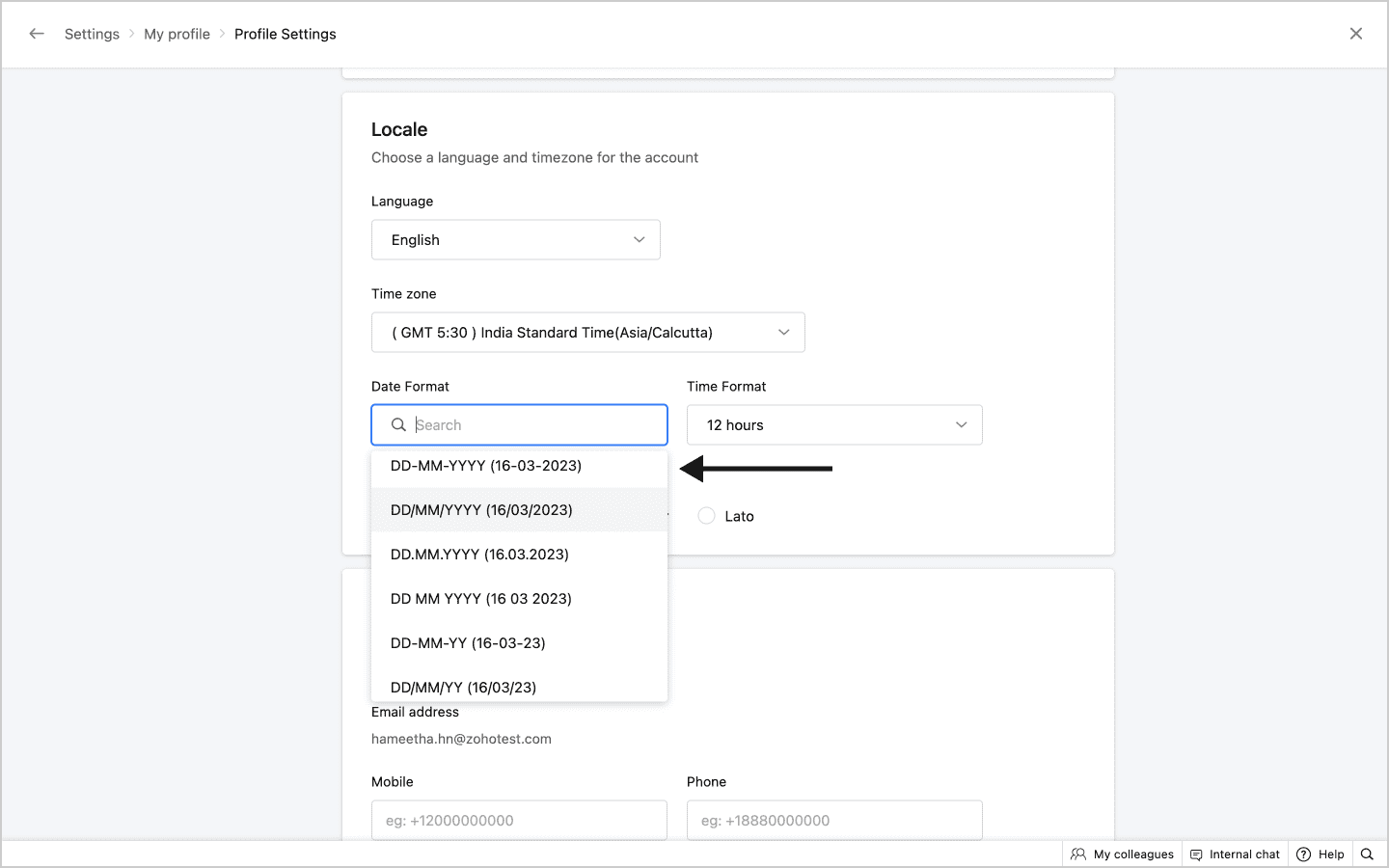The height and width of the screenshot is (868, 1389).
Task: Expand the Language dropdown
Action: point(516,240)
